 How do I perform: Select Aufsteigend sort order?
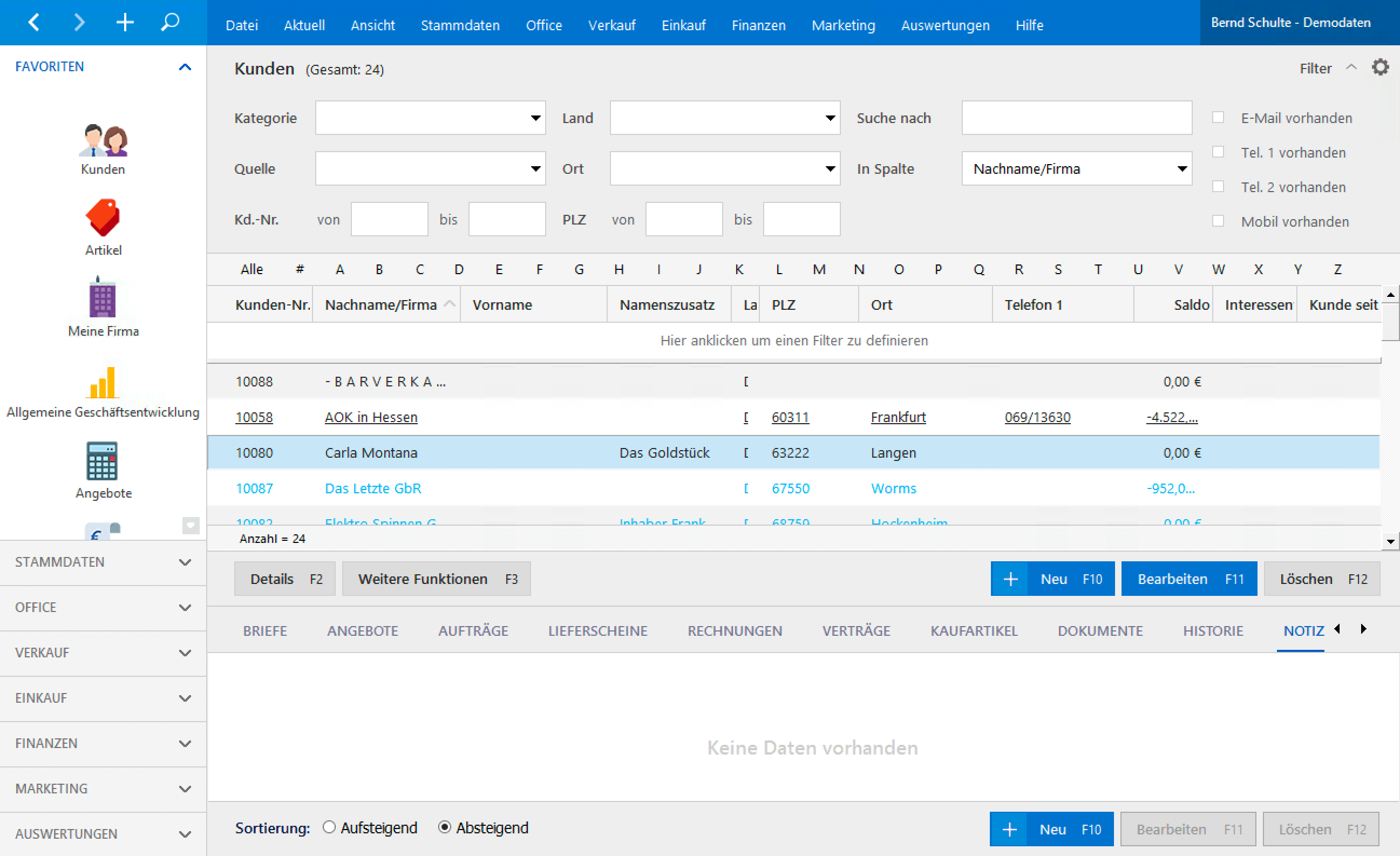[x=329, y=827]
